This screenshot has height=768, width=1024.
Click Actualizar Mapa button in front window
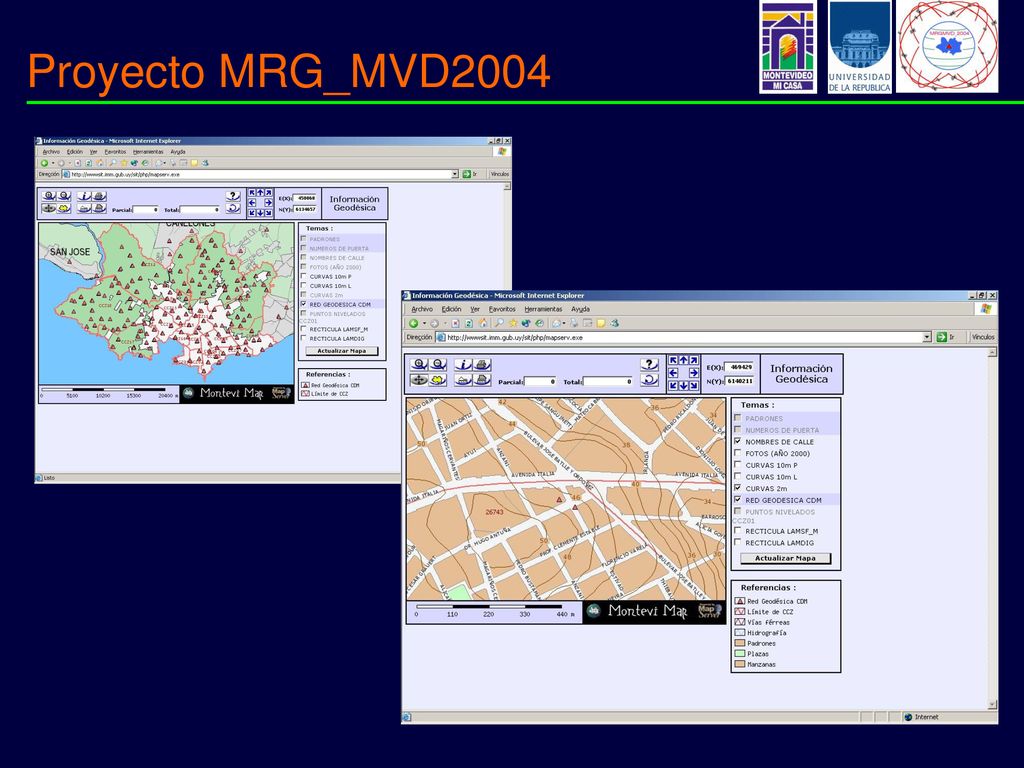pos(786,558)
